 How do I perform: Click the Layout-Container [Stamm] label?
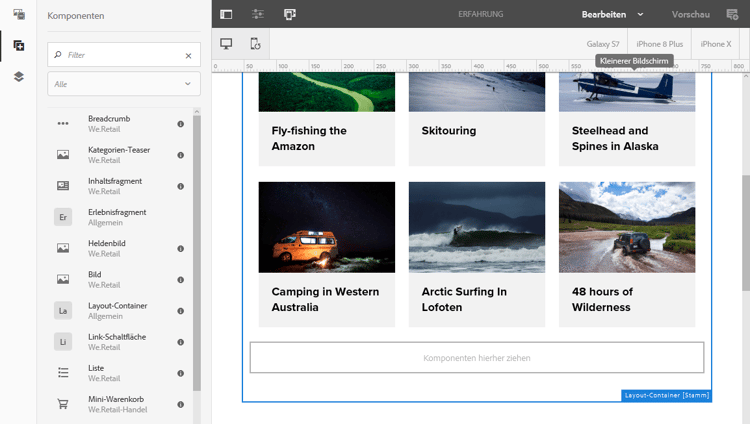point(666,395)
